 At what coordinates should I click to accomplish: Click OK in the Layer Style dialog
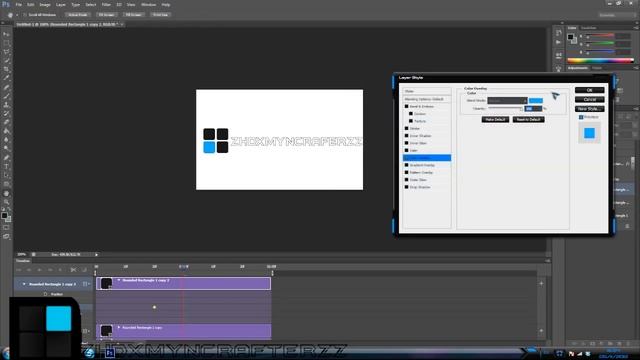[x=589, y=90]
